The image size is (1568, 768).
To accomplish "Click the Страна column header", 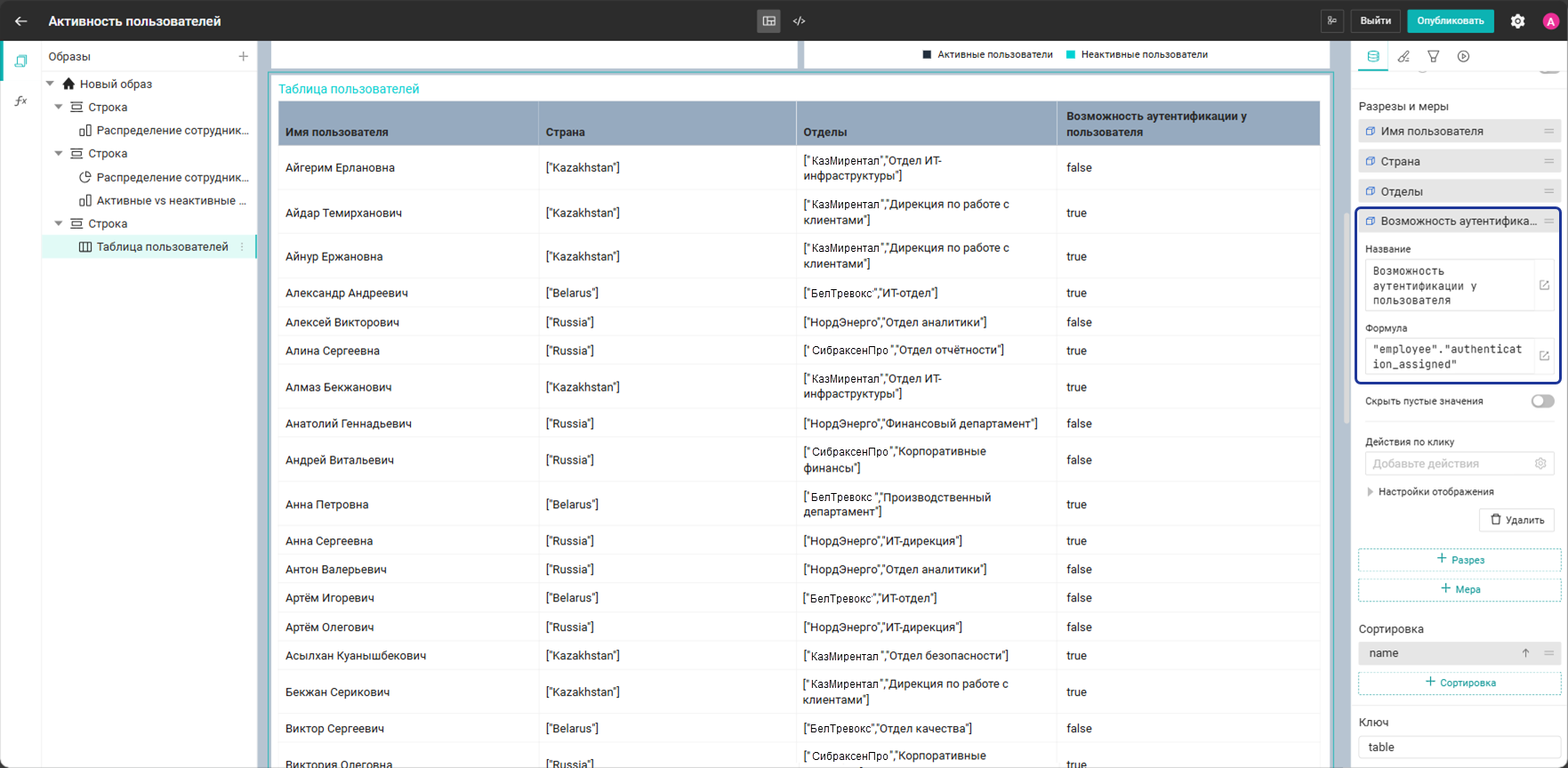I will click(667, 124).
